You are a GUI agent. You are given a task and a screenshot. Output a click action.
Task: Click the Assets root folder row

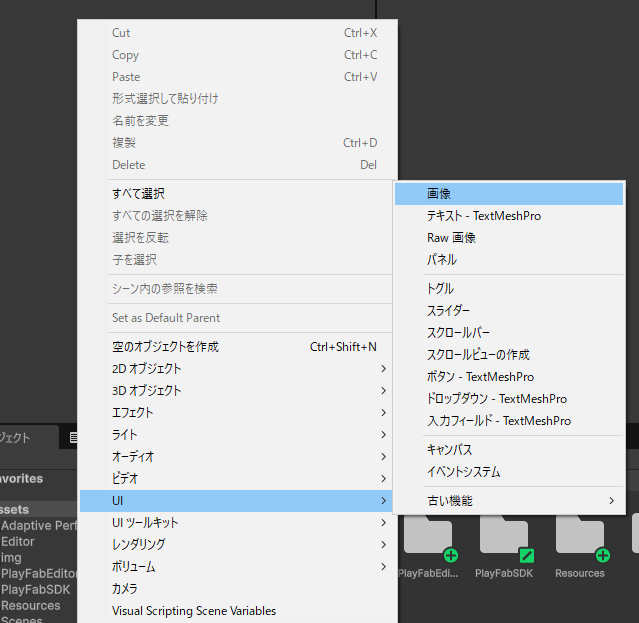tap(38, 509)
